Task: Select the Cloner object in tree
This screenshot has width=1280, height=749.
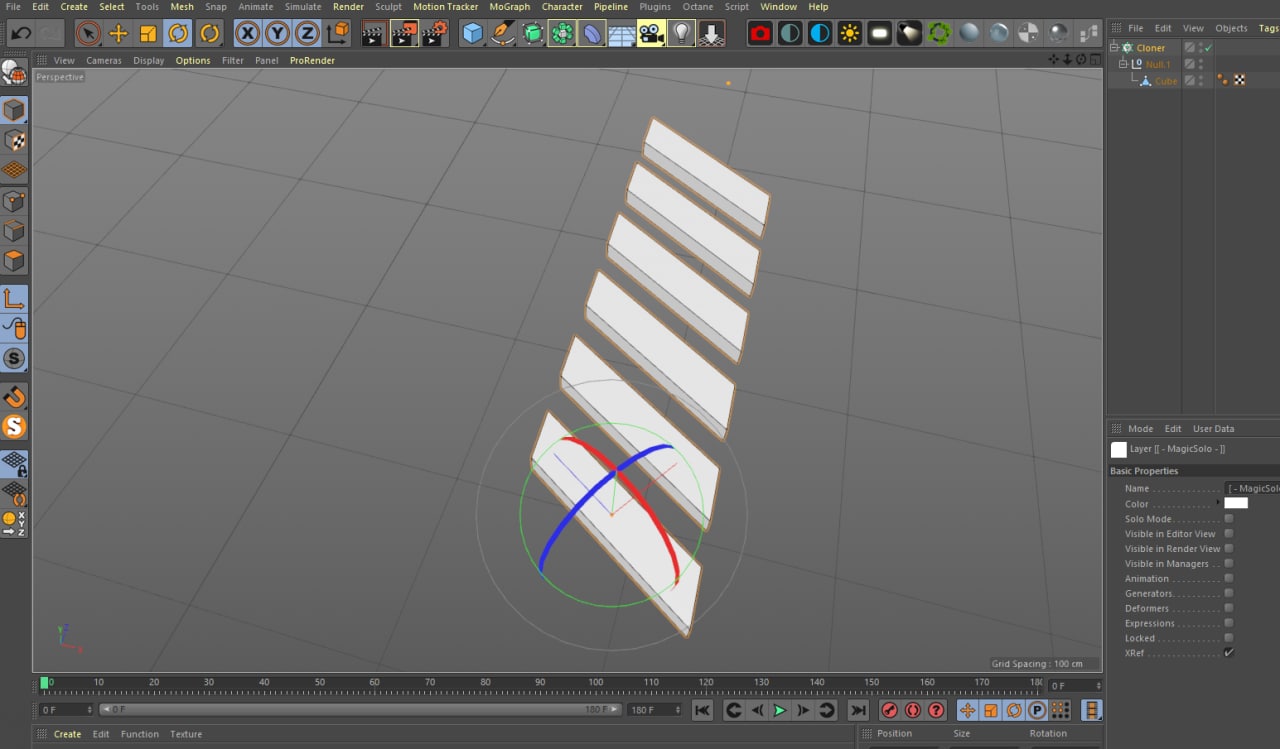Action: pyautogui.click(x=1151, y=47)
